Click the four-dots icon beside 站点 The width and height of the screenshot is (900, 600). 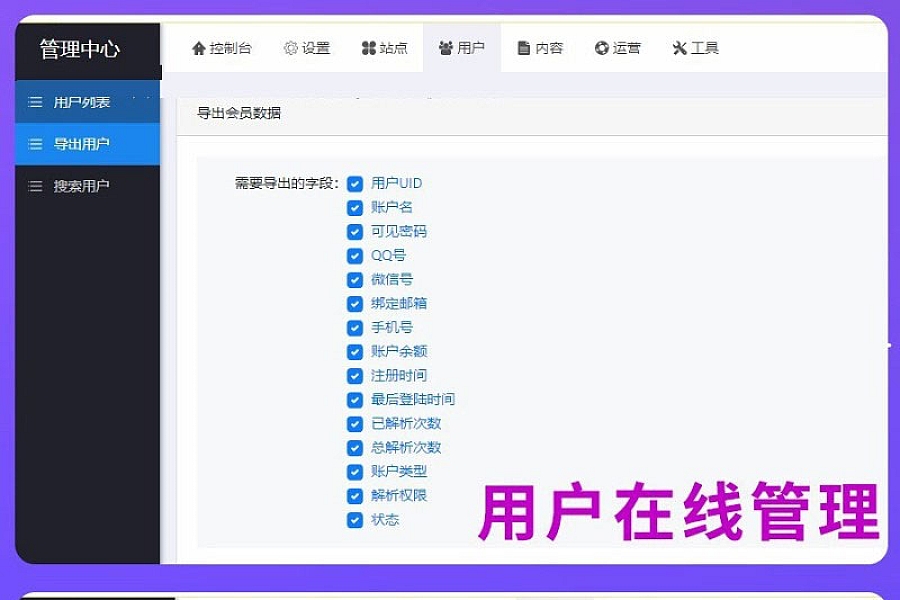click(368, 48)
